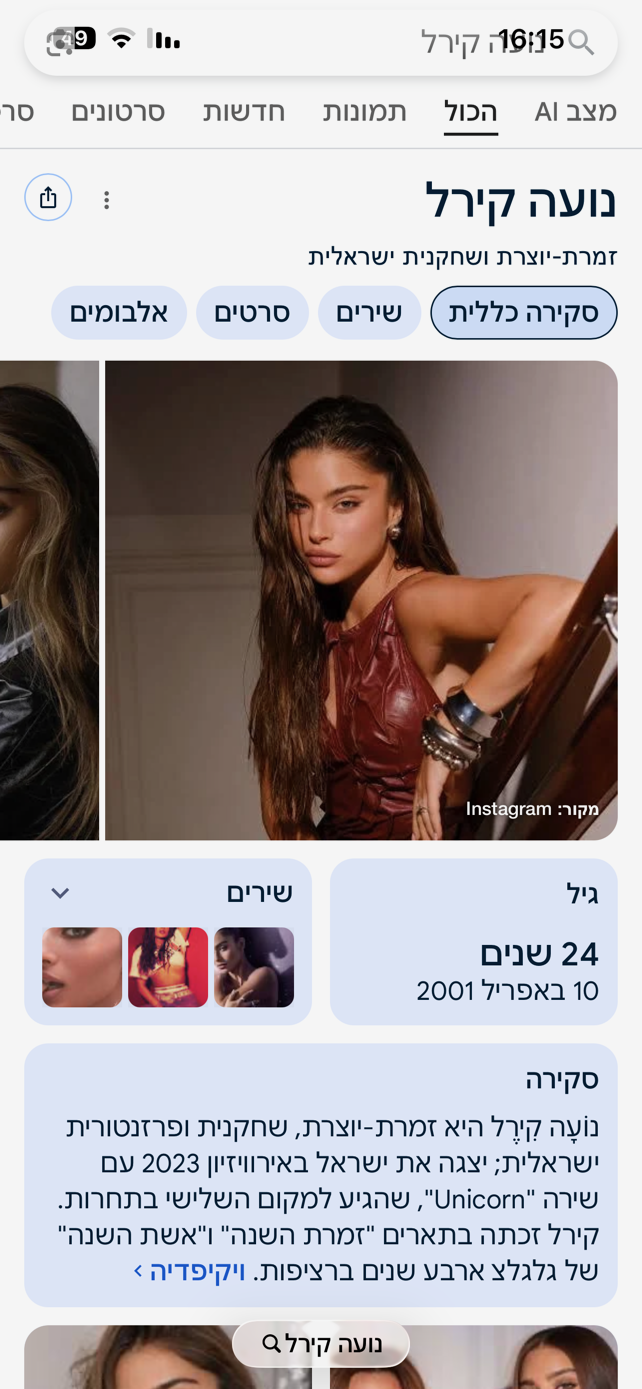Open the מצב AI tab
642x1389 pixels.
pos(575,111)
